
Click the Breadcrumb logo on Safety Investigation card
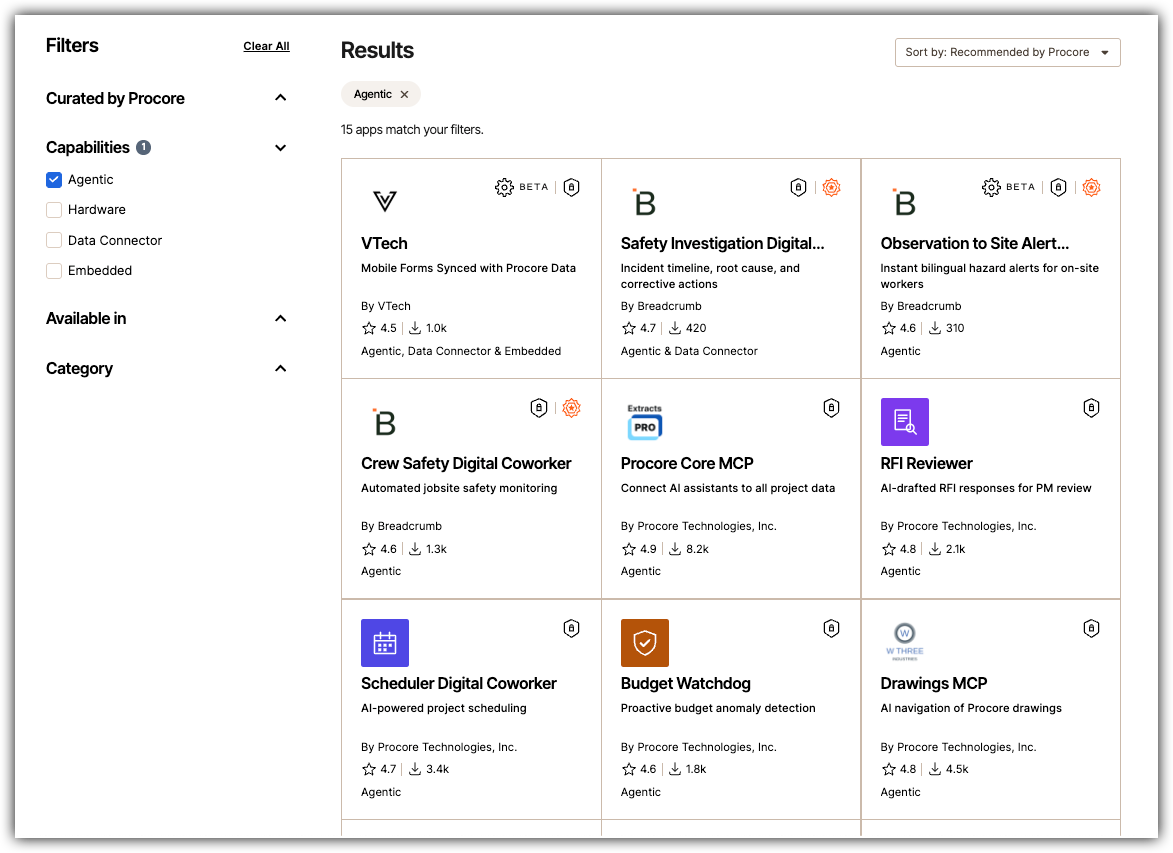644,201
